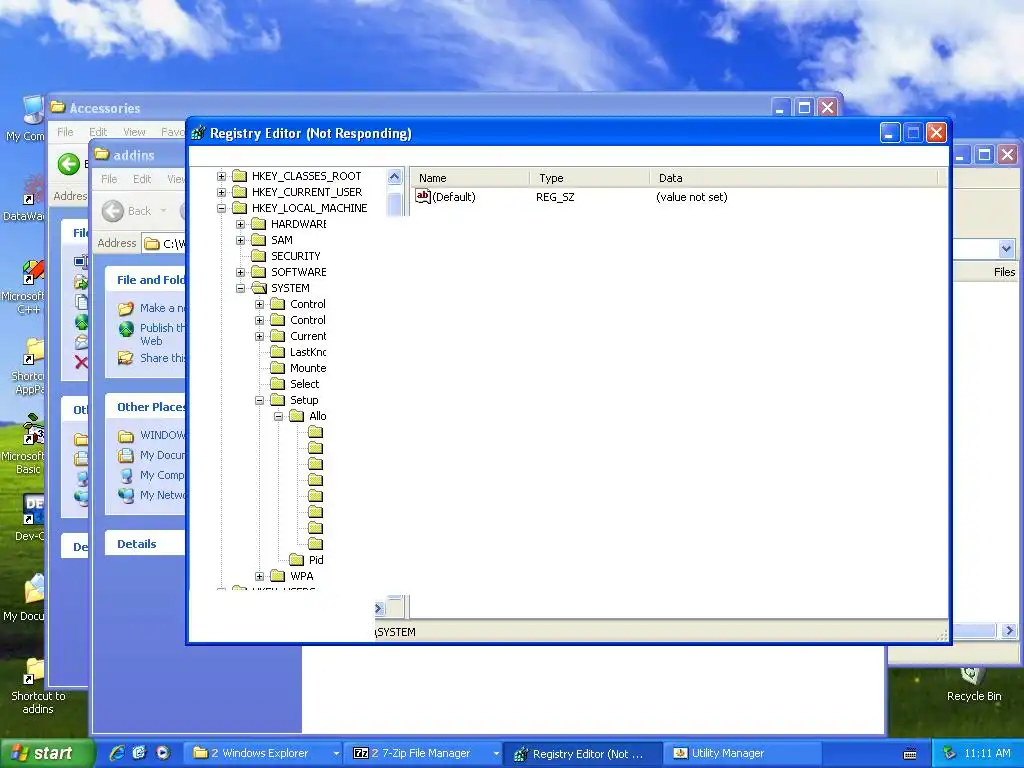The width and height of the screenshot is (1024, 768).
Task: Expand the HARDWARE key
Action: pos(240,224)
